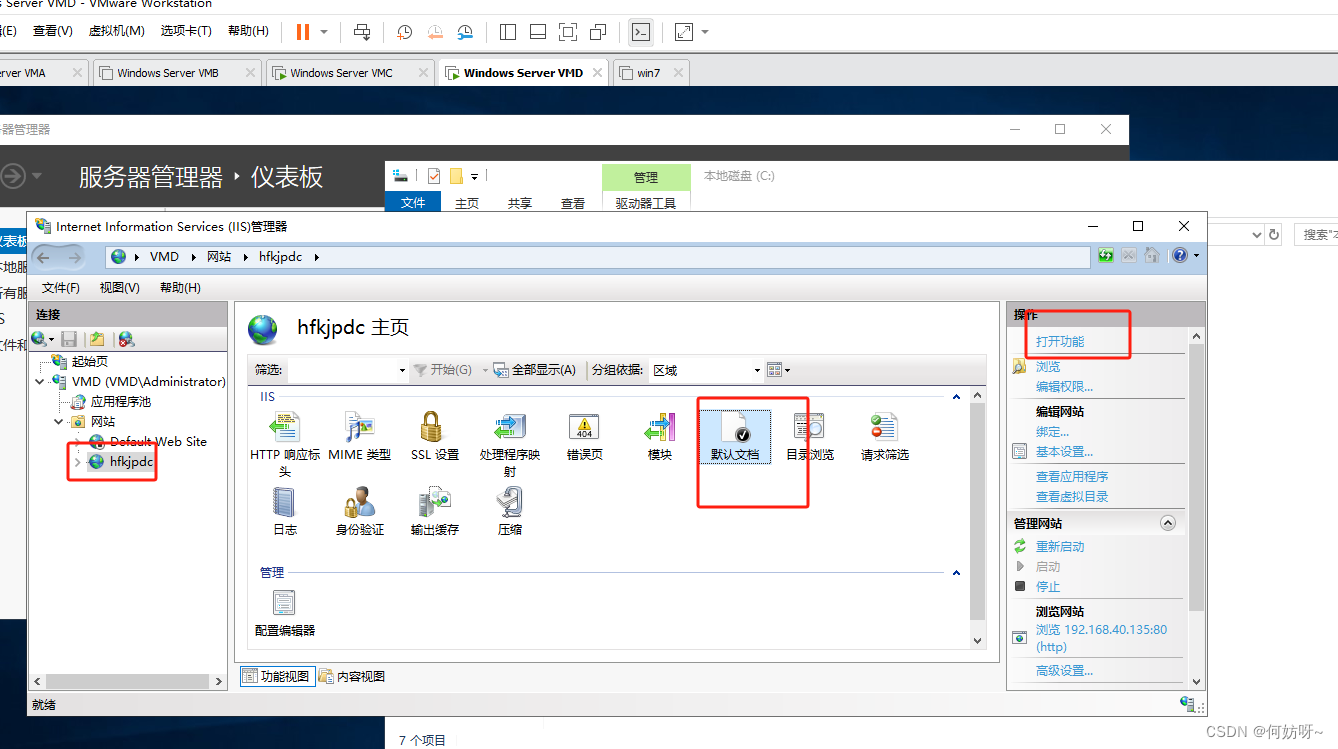Click the 绑定... action link
This screenshot has width=1338, height=749.
1053,432
